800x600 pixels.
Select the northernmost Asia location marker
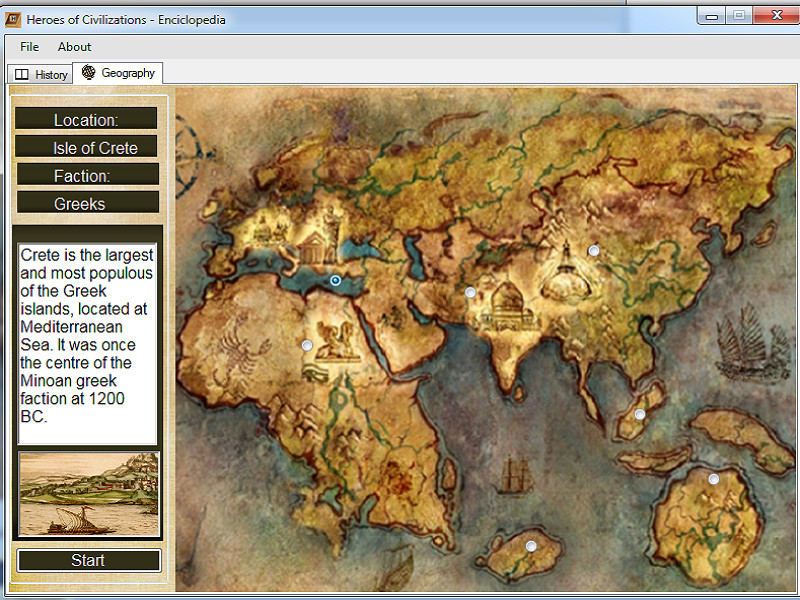(594, 250)
